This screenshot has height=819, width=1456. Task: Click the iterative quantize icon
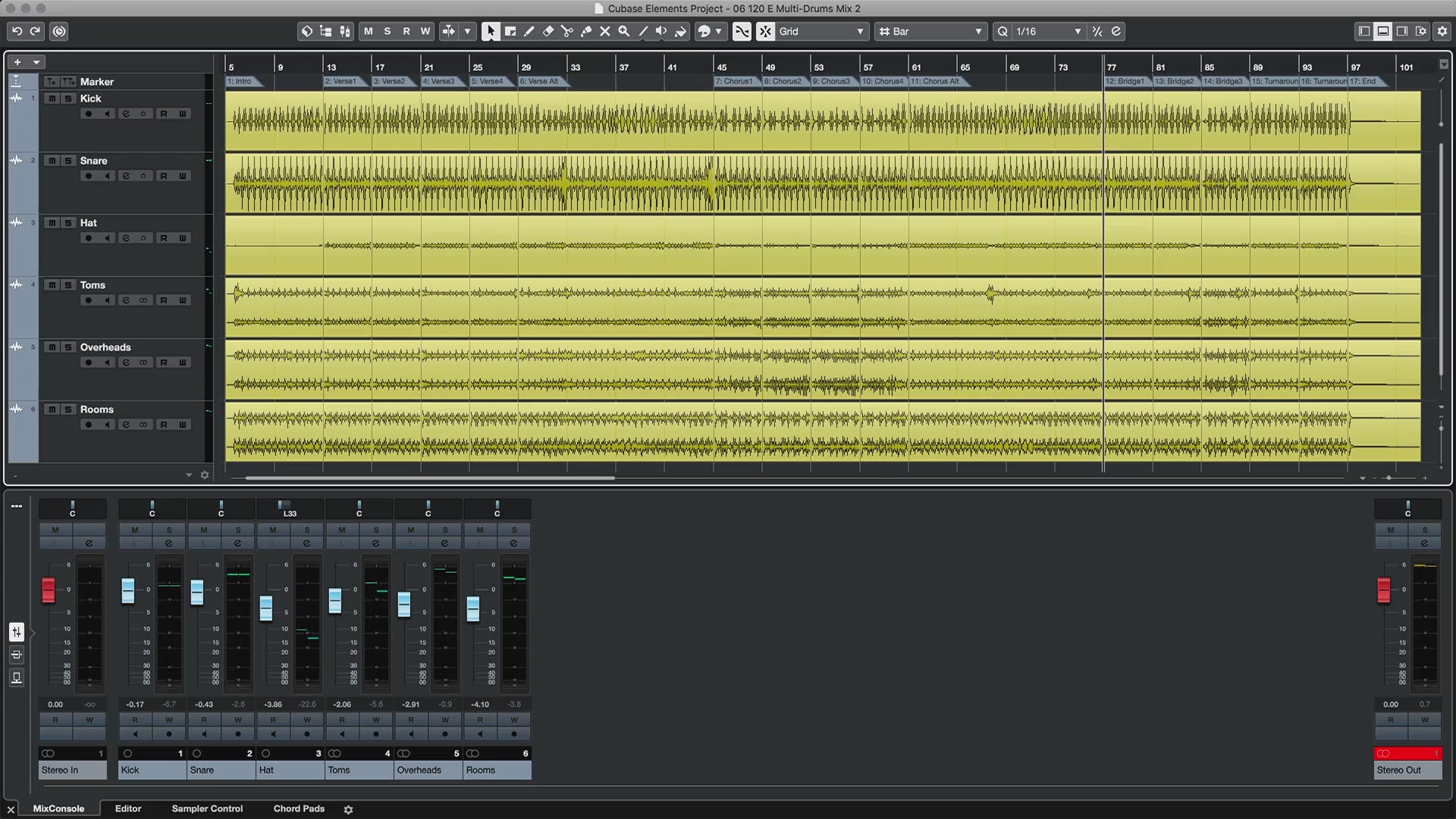[1097, 31]
